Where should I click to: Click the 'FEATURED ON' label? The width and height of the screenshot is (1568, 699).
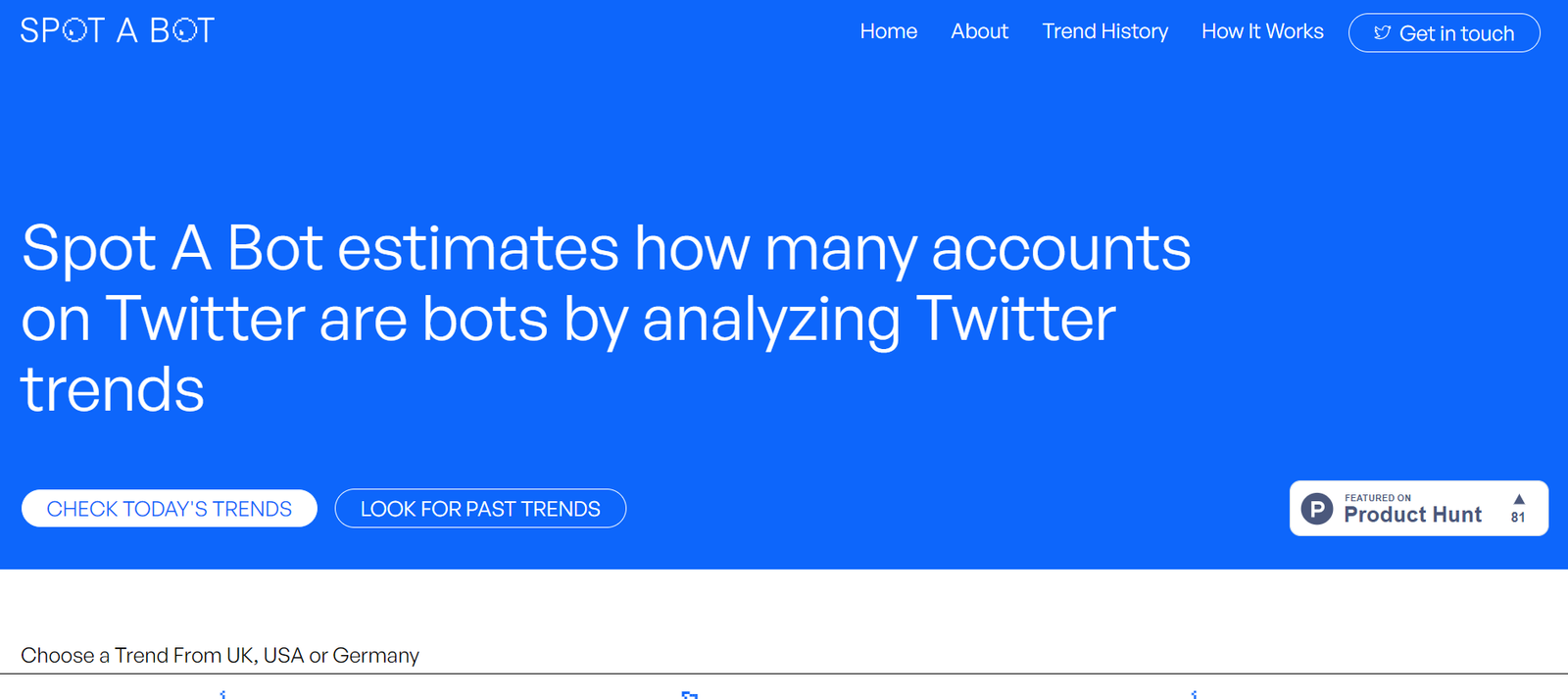pos(1377,498)
